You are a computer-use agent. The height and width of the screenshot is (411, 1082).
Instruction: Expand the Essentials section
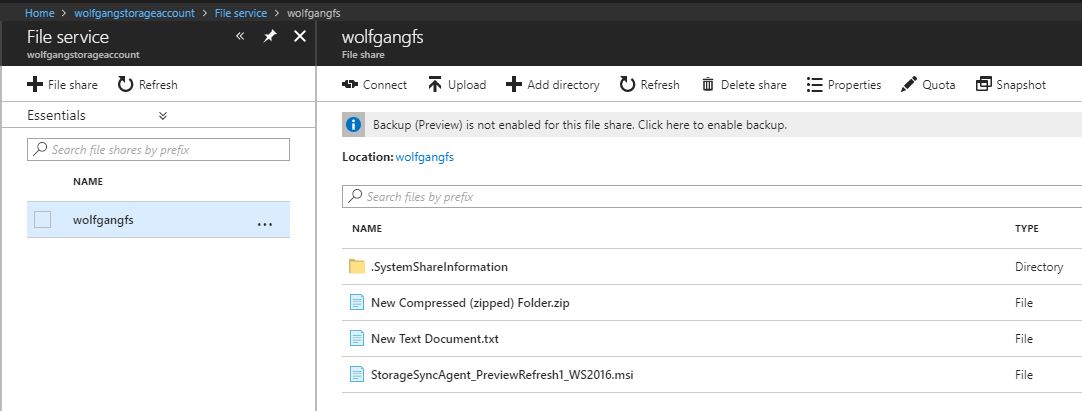[x=163, y=116]
